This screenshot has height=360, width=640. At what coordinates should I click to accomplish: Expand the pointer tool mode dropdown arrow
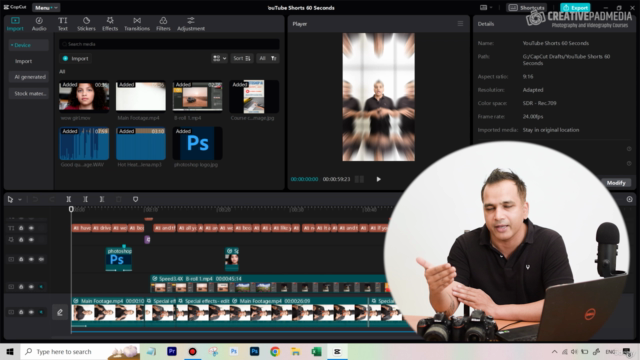[x=20, y=200]
